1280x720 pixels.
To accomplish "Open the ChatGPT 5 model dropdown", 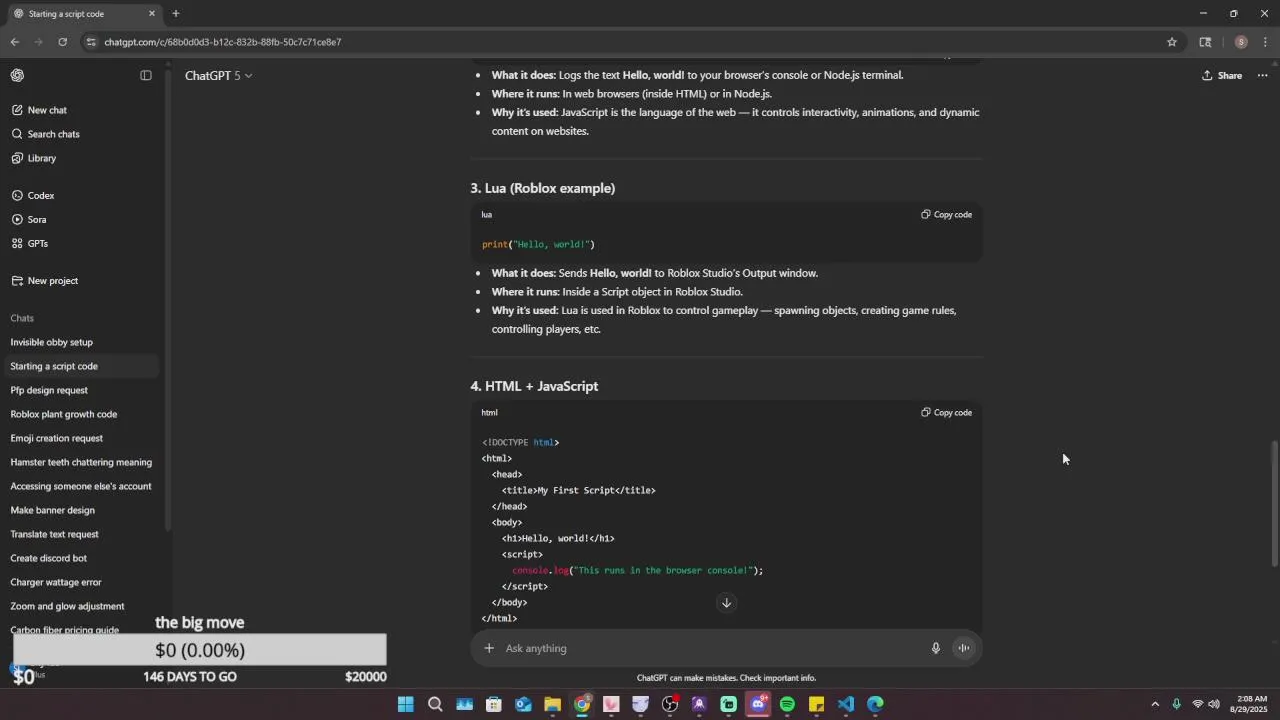I will pyautogui.click(x=218, y=76).
